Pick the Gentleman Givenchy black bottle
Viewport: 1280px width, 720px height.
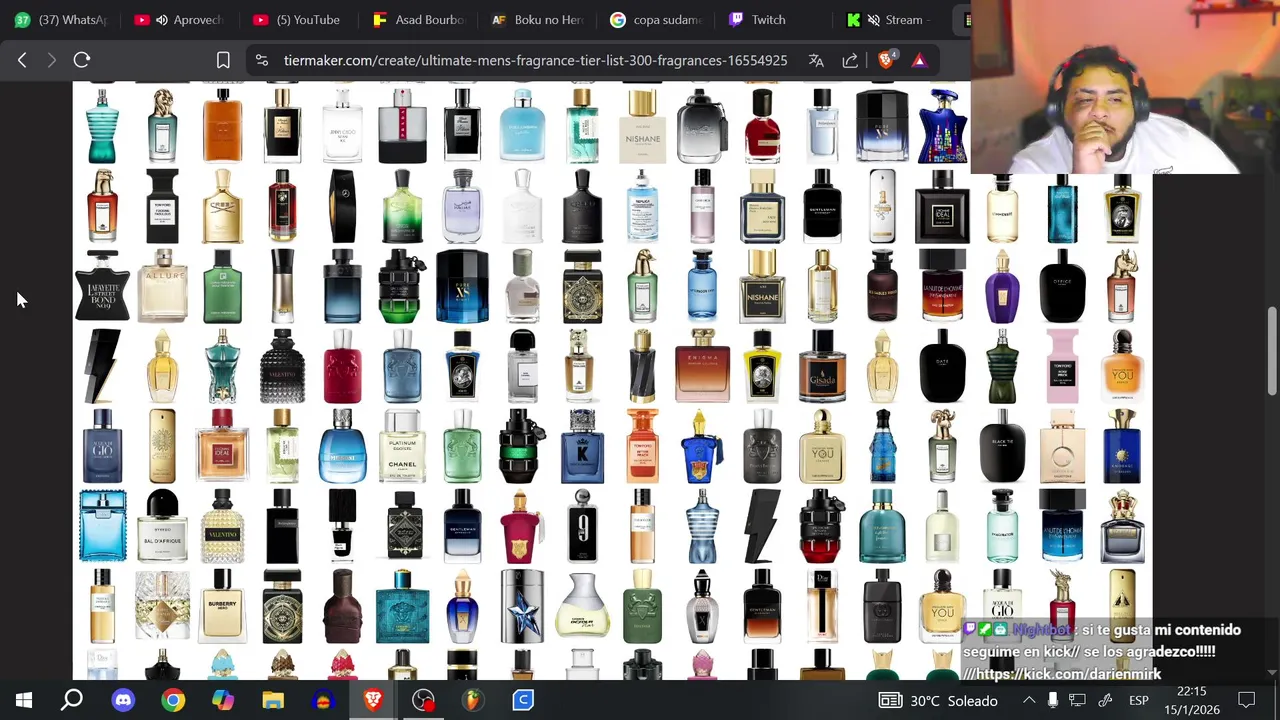tap(822, 206)
